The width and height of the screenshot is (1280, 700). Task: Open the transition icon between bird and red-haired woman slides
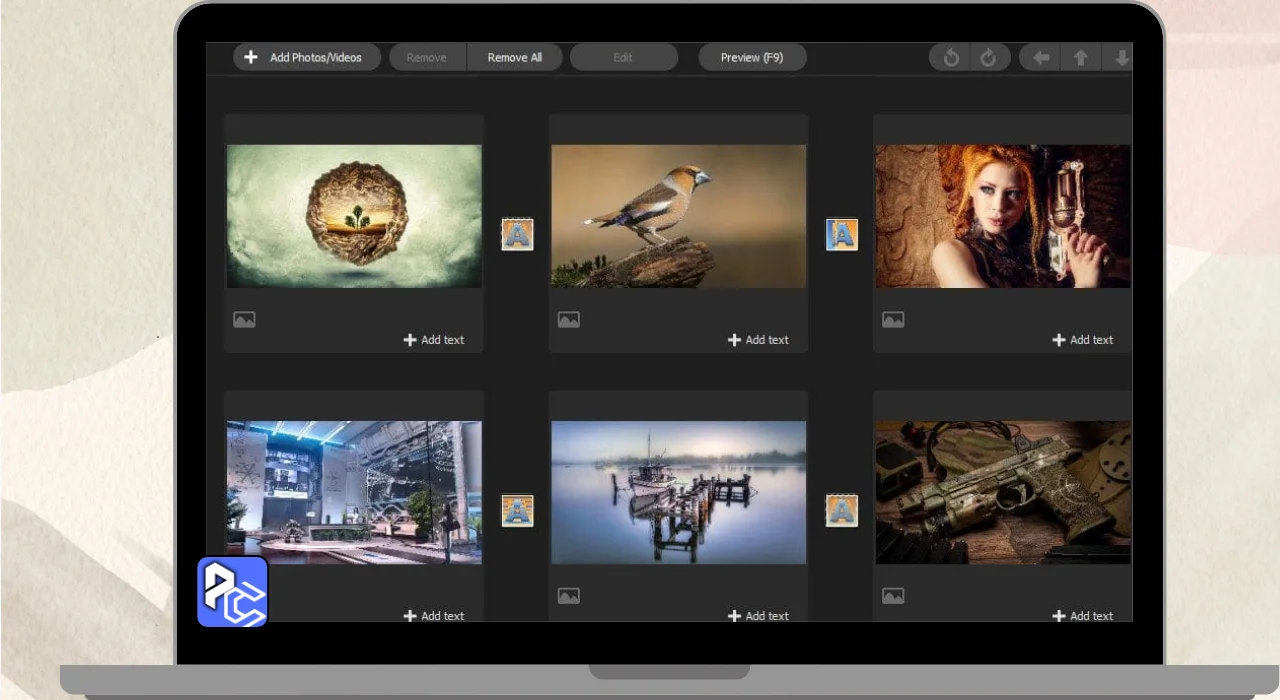point(841,235)
